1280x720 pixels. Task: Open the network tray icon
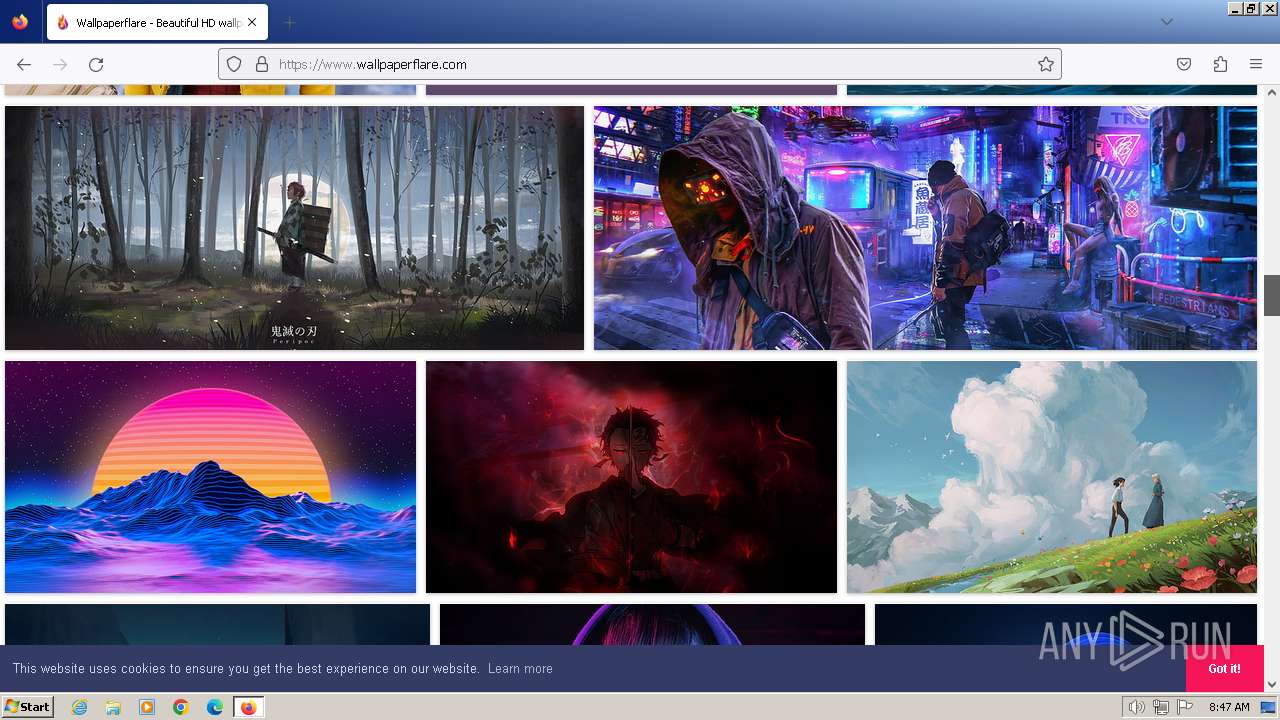coord(1161,707)
